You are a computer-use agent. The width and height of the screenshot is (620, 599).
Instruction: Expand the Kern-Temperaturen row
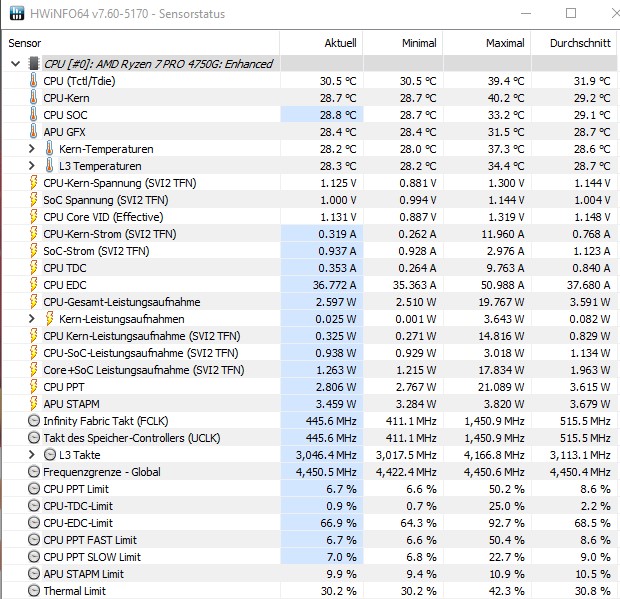pos(32,149)
